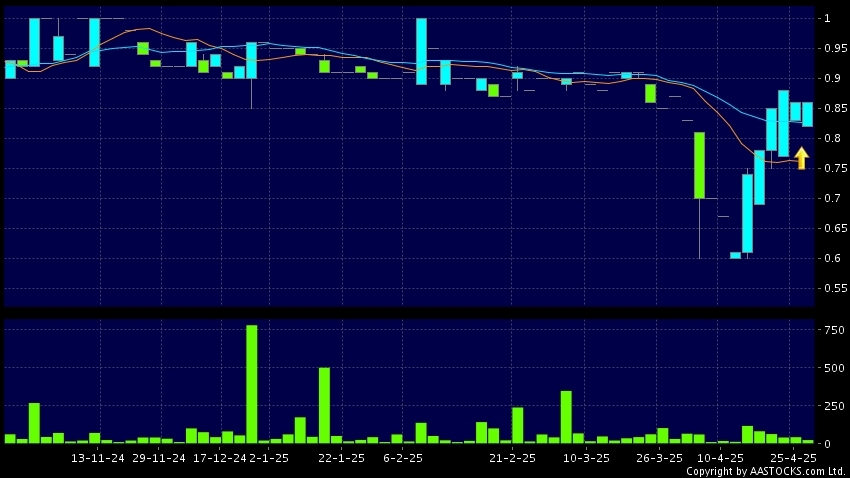The width and height of the screenshot is (850, 478).
Task: Click the 0.7 price axis label
Action: point(832,198)
